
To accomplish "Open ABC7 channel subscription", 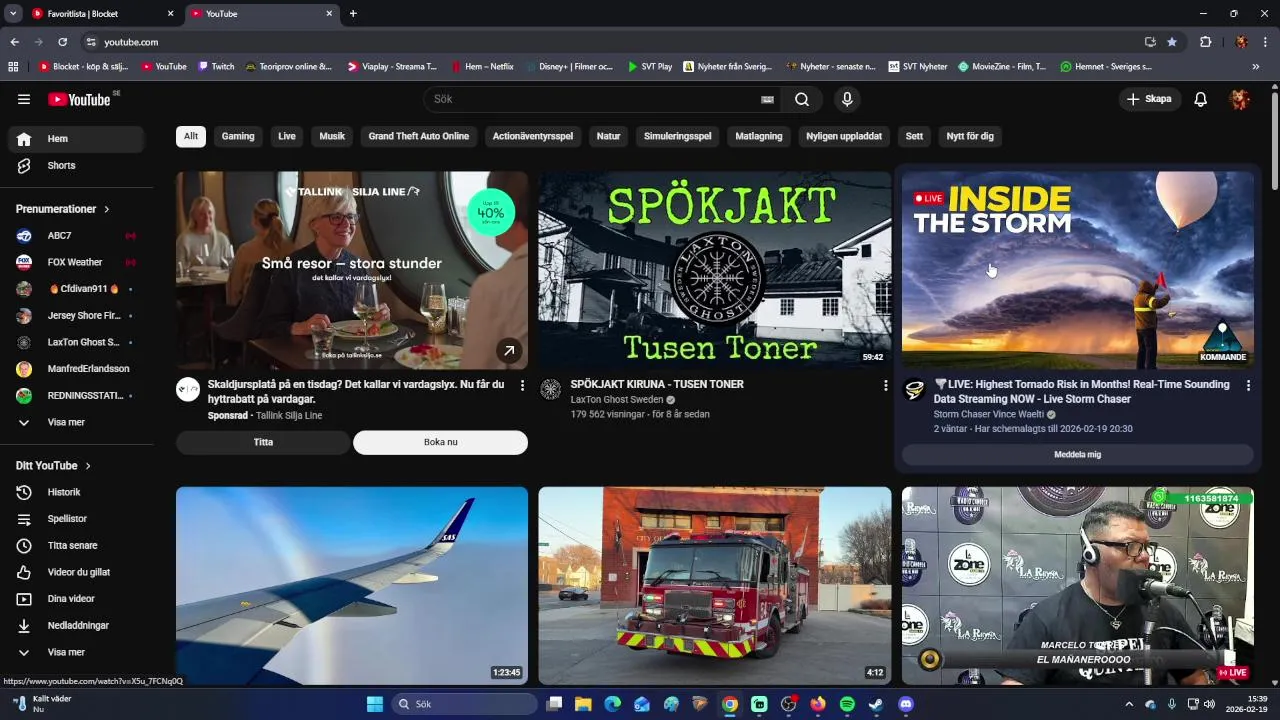I will [76, 235].
